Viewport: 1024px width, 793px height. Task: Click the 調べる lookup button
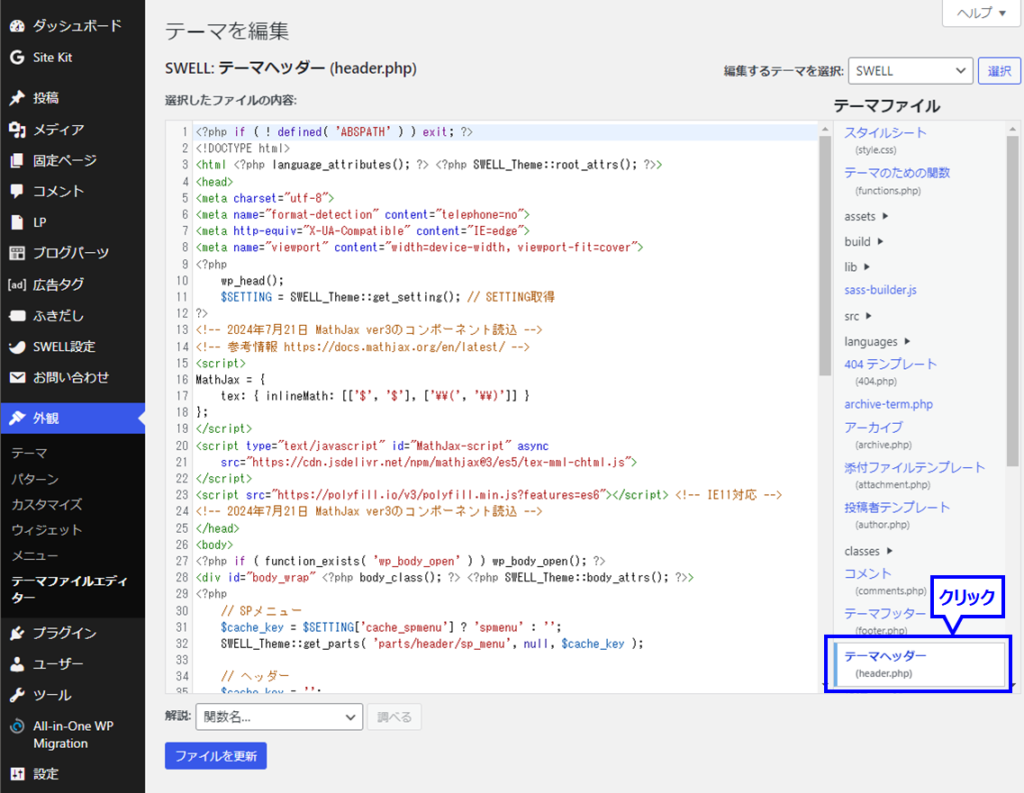coord(394,717)
